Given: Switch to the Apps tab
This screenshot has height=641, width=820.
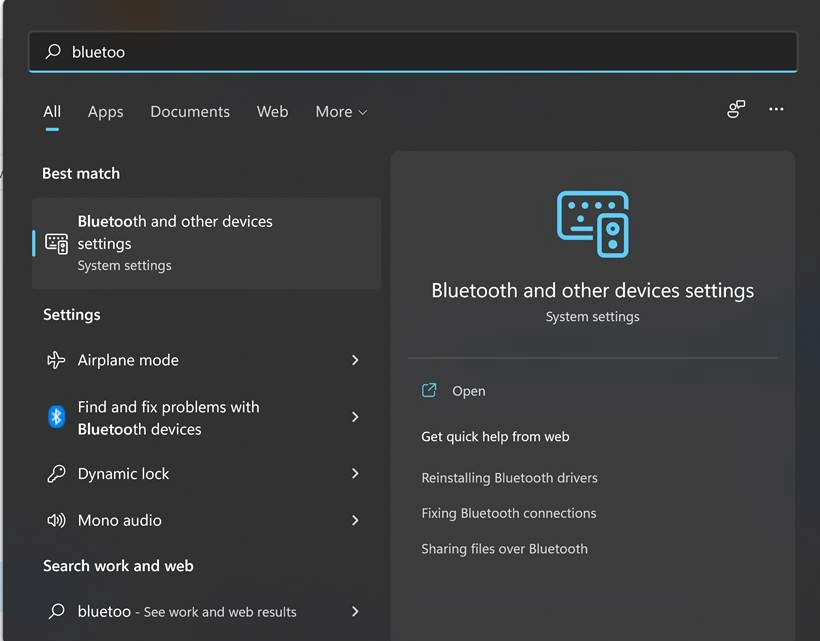Looking at the screenshot, I should click(106, 111).
